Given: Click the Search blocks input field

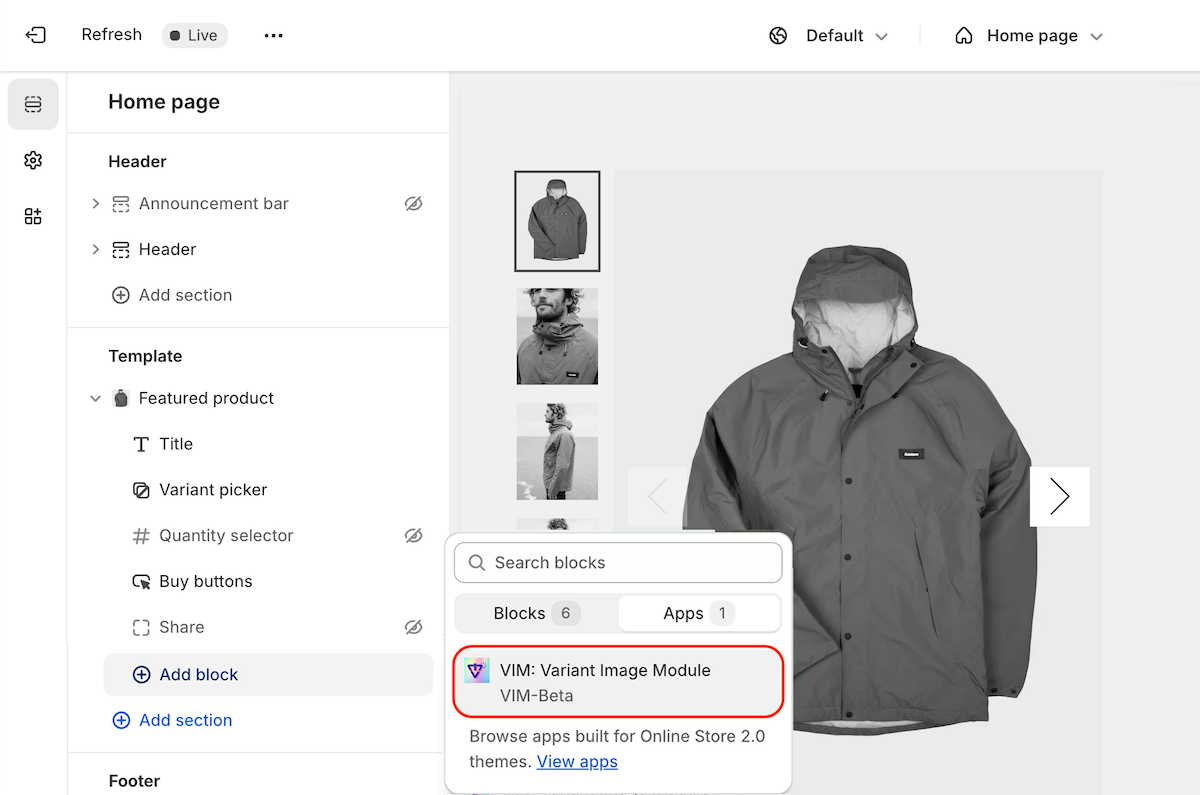Looking at the screenshot, I should (618, 563).
